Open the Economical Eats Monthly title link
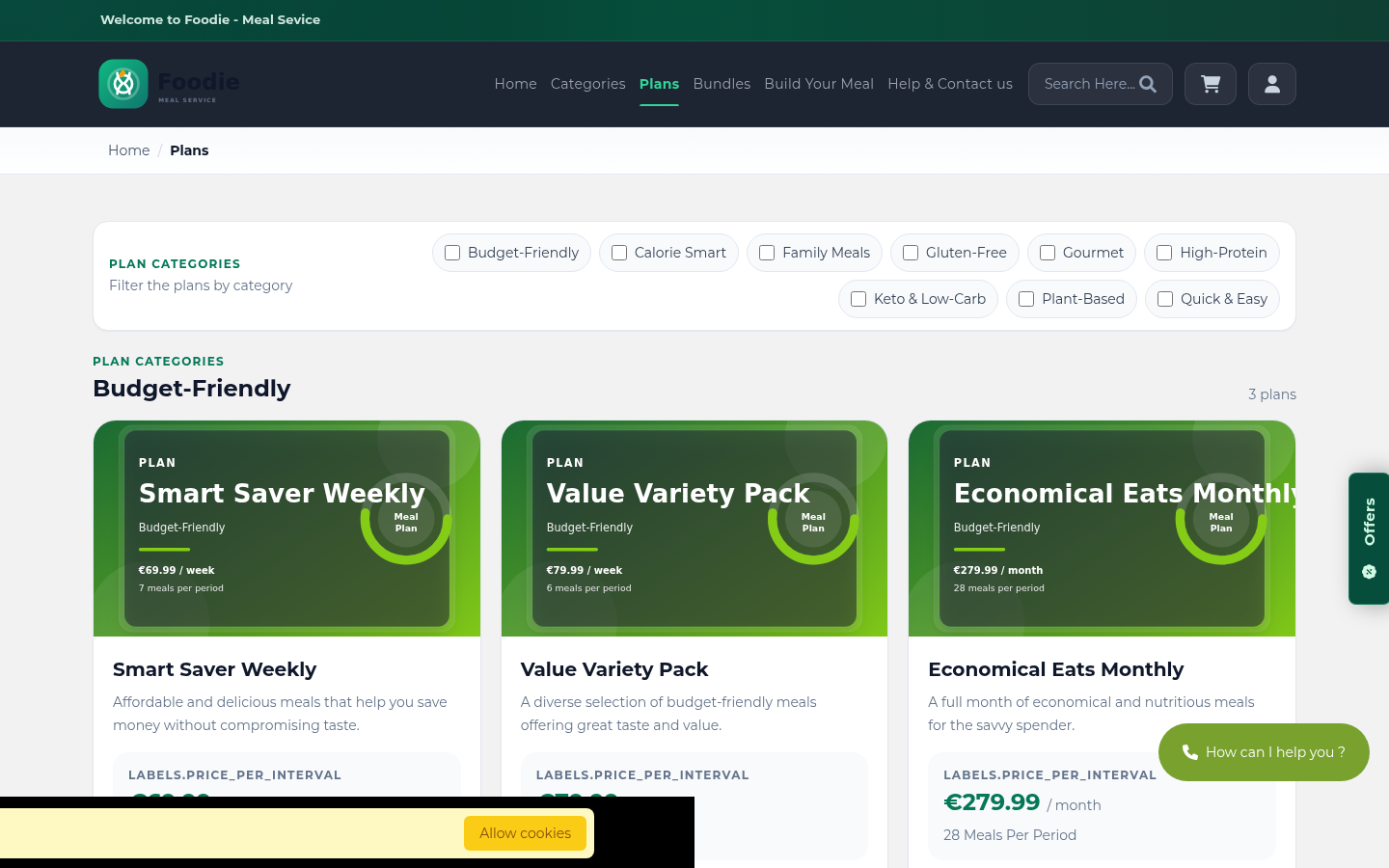This screenshot has height=868, width=1389. 1056,669
